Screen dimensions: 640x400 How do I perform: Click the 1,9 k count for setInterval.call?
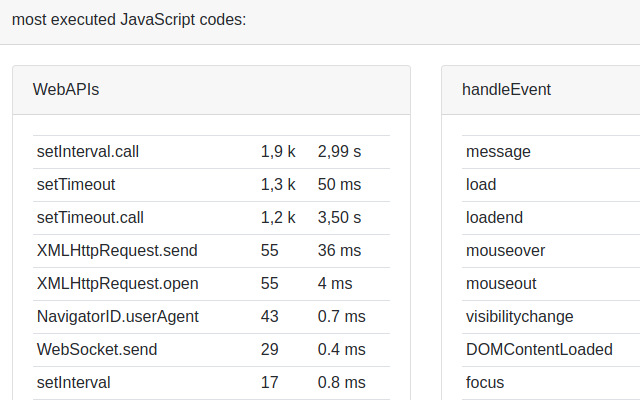[278, 152]
